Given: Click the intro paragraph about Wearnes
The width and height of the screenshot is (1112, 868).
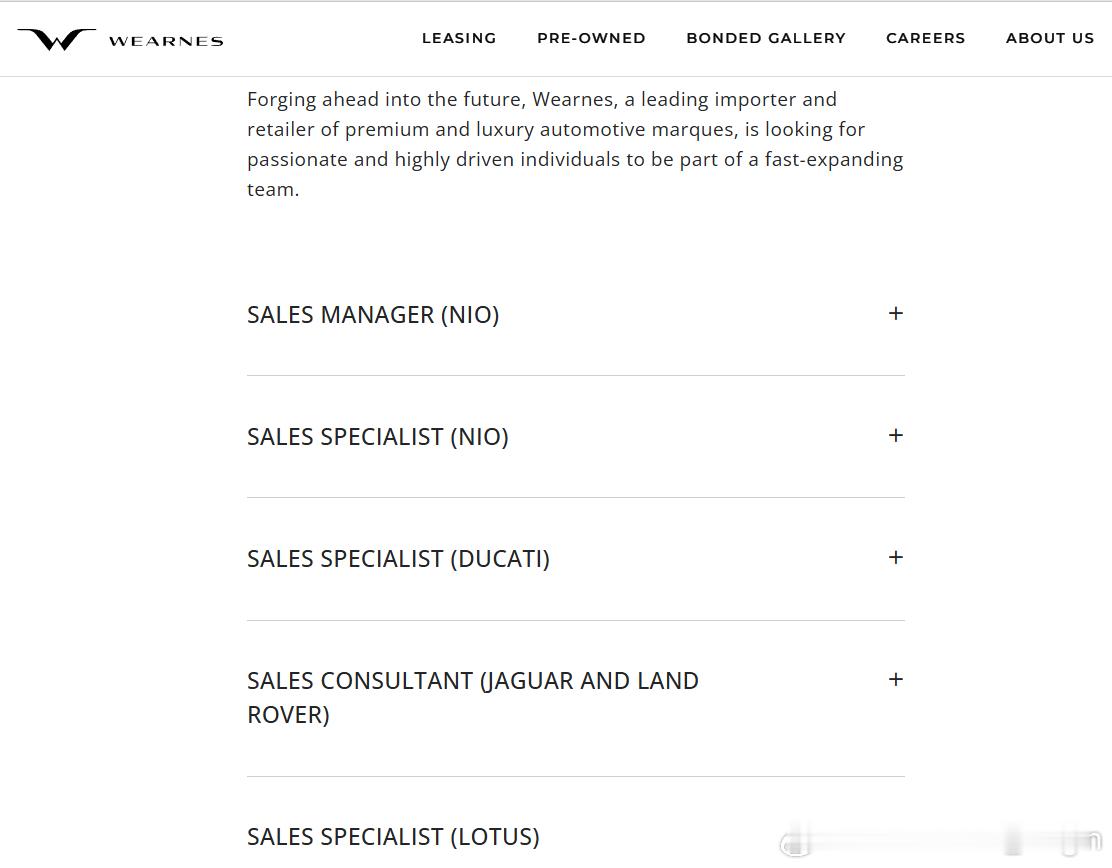Looking at the screenshot, I should click(x=575, y=144).
